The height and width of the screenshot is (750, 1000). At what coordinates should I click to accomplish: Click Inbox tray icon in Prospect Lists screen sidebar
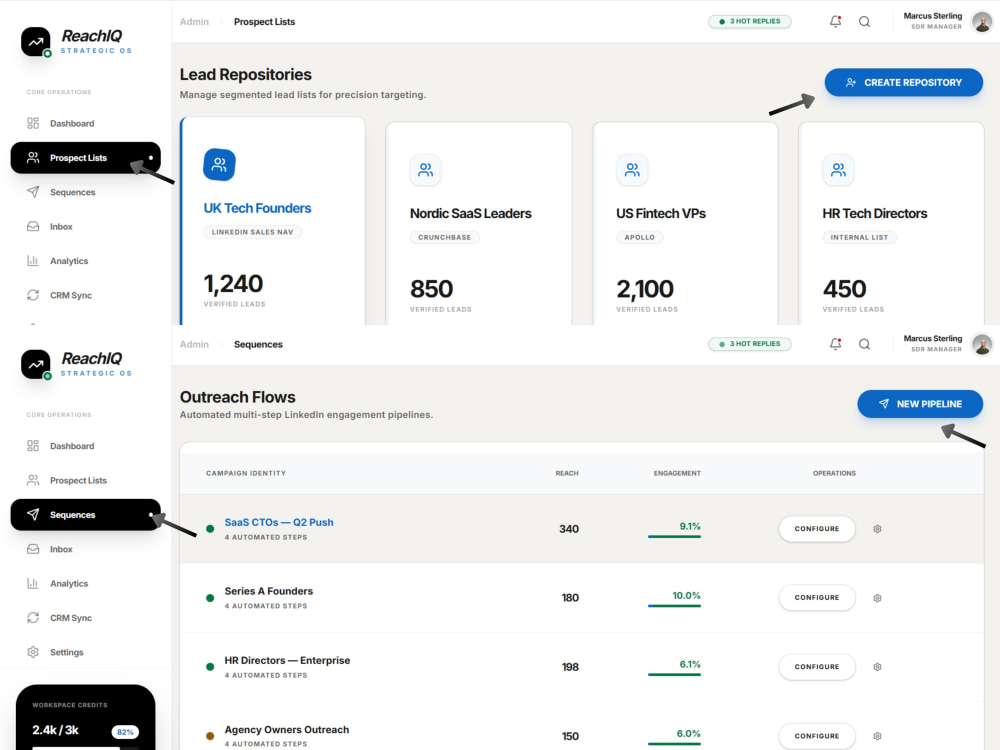point(33,226)
